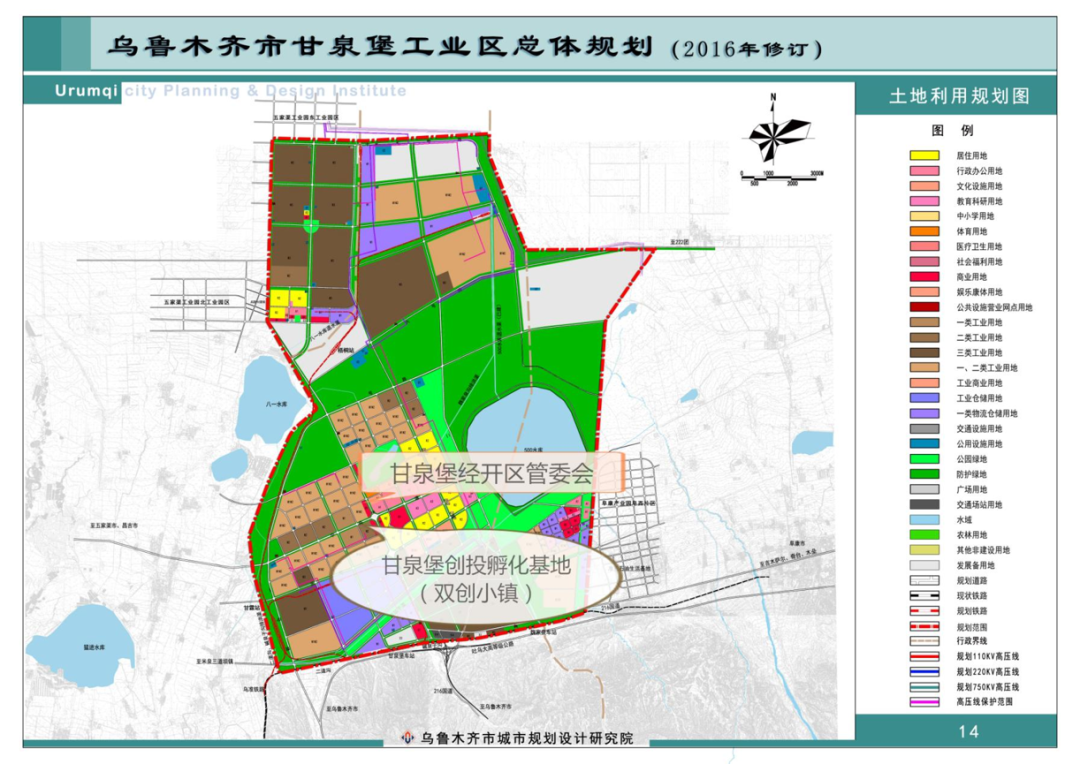The width and height of the screenshot is (1080, 764).
Task: Pick the 发展备用地 swatch
Action: tap(924, 565)
